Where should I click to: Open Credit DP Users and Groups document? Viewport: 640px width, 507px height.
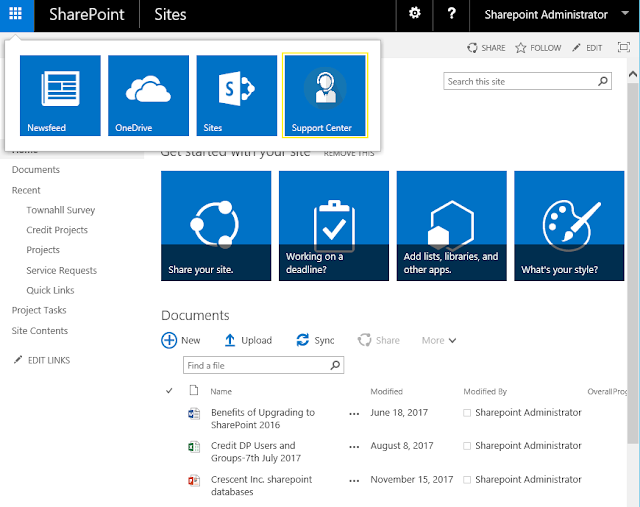(256, 451)
